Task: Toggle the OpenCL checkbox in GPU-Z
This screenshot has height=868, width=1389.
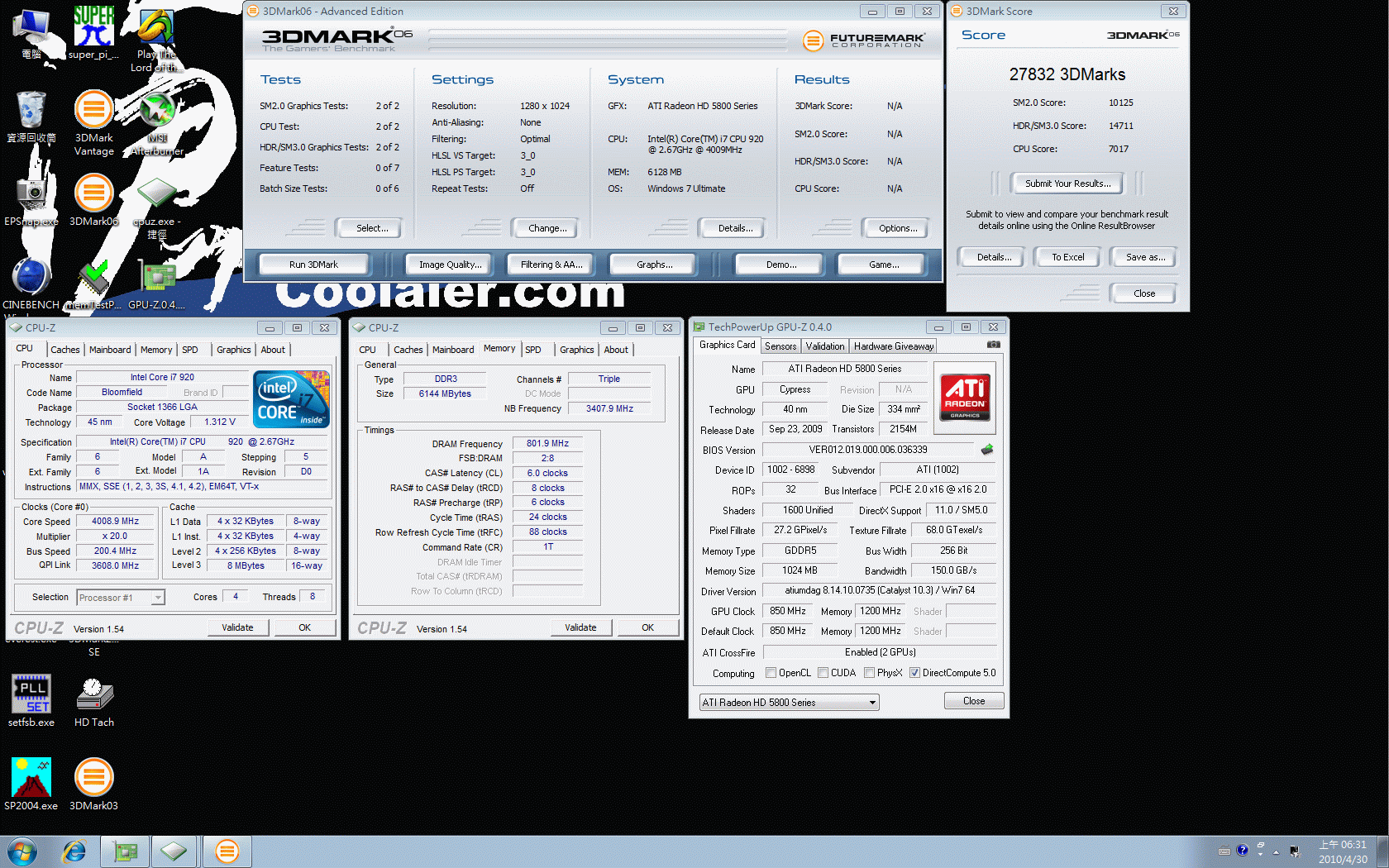Action: 771,673
